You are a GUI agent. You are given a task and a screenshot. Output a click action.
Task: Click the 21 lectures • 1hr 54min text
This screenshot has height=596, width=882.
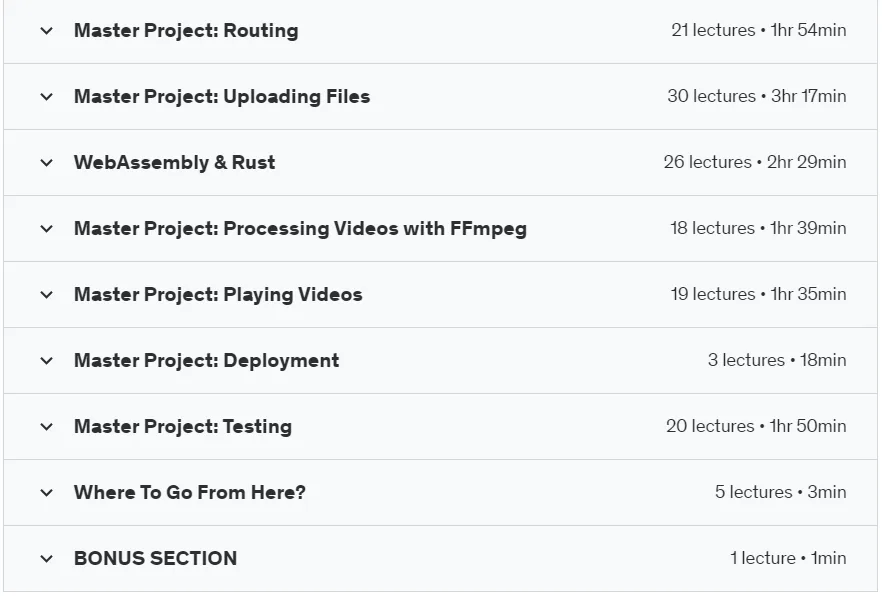coord(759,30)
